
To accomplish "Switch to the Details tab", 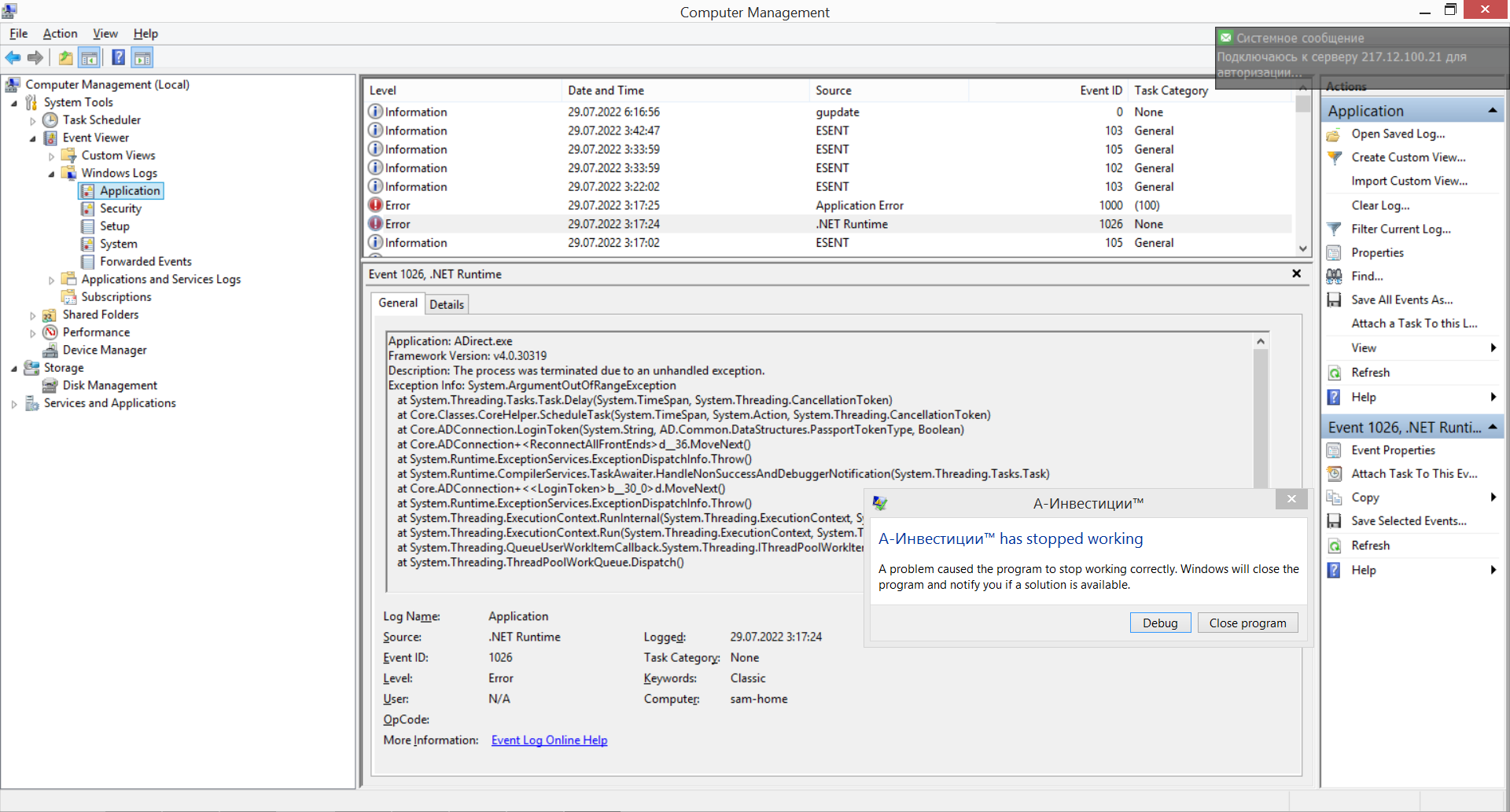I will pyautogui.click(x=446, y=304).
